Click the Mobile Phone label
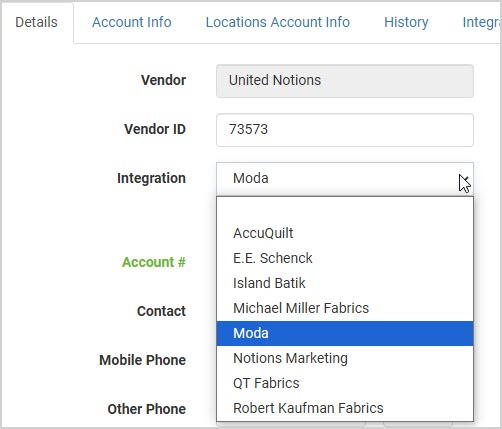The image size is (502, 429). (142, 360)
